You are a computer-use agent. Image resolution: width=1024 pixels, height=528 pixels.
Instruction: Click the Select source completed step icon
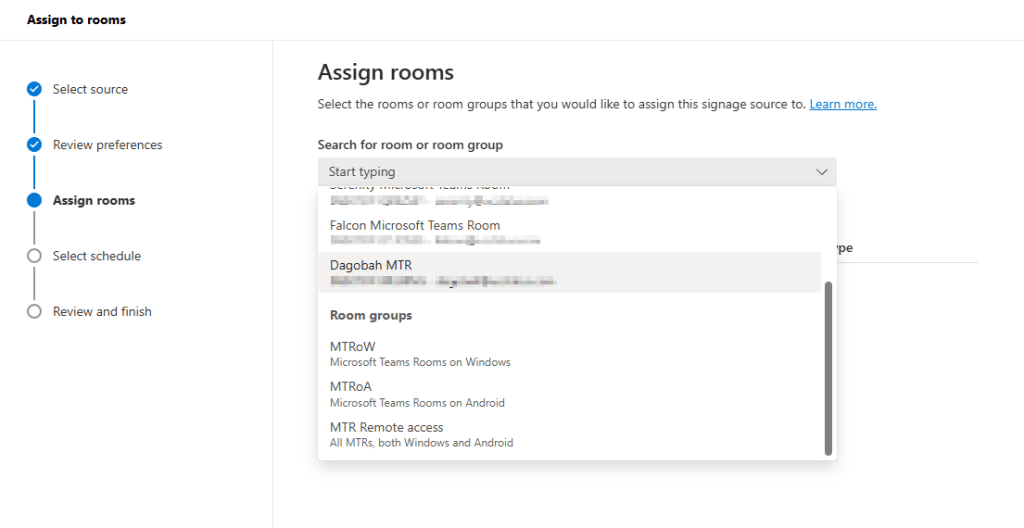coord(34,89)
